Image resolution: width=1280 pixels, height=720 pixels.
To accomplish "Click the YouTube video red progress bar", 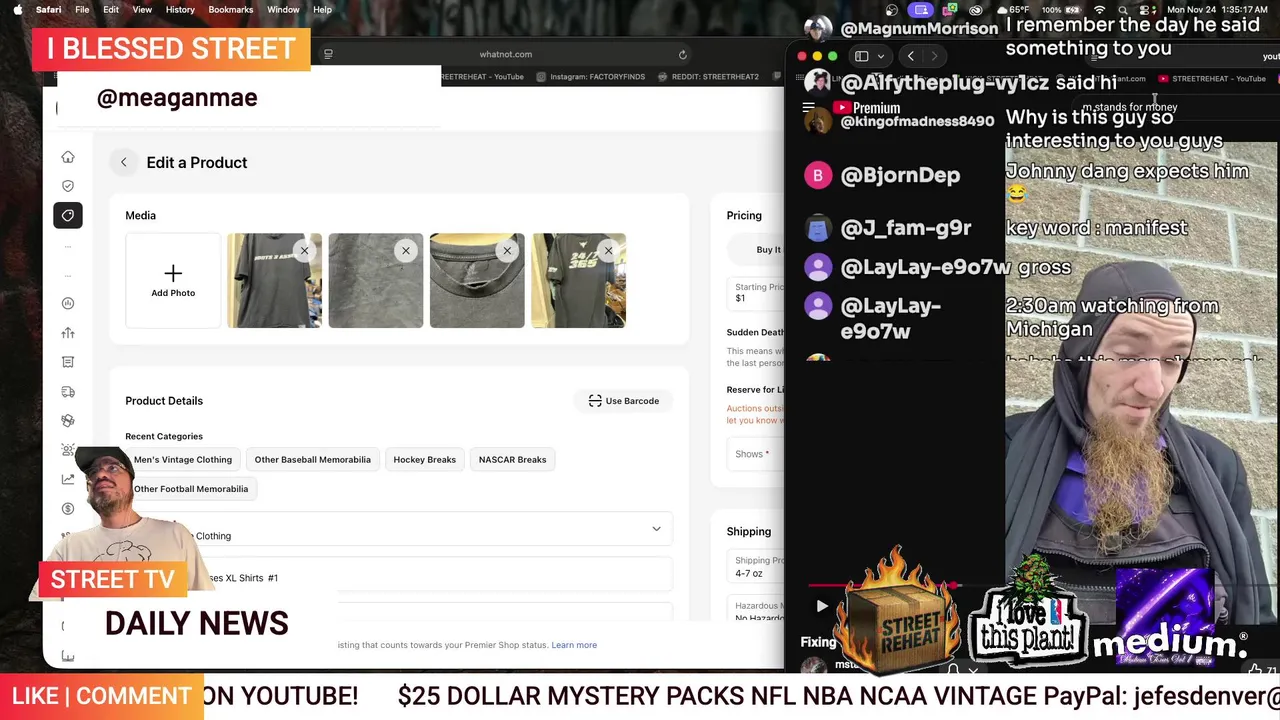I will pyautogui.click(x=880, y=586).
